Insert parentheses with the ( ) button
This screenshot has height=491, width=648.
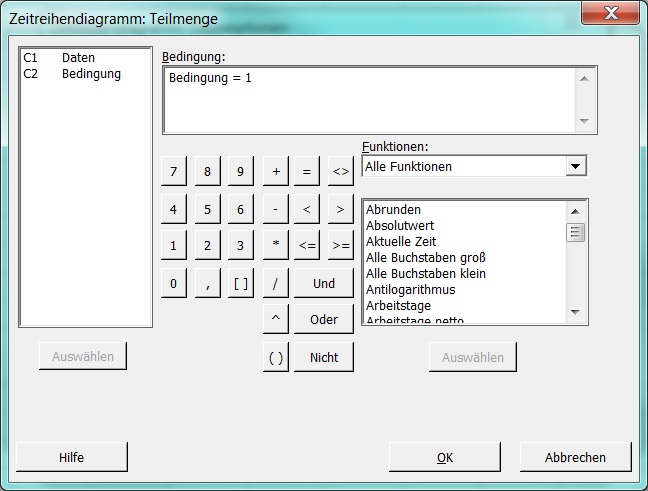pos(276,357)
